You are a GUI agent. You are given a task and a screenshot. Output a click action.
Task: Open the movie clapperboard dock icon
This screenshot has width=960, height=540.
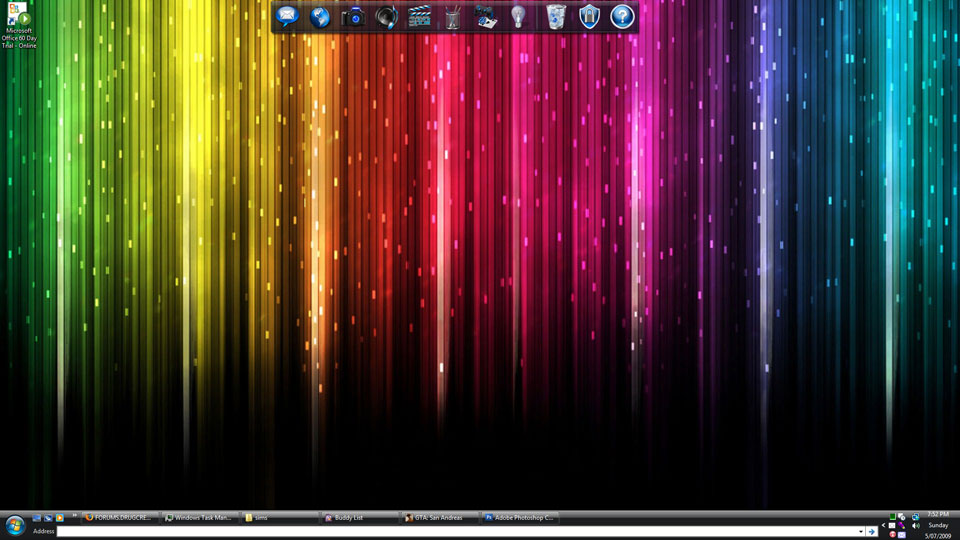pos(419,17)
